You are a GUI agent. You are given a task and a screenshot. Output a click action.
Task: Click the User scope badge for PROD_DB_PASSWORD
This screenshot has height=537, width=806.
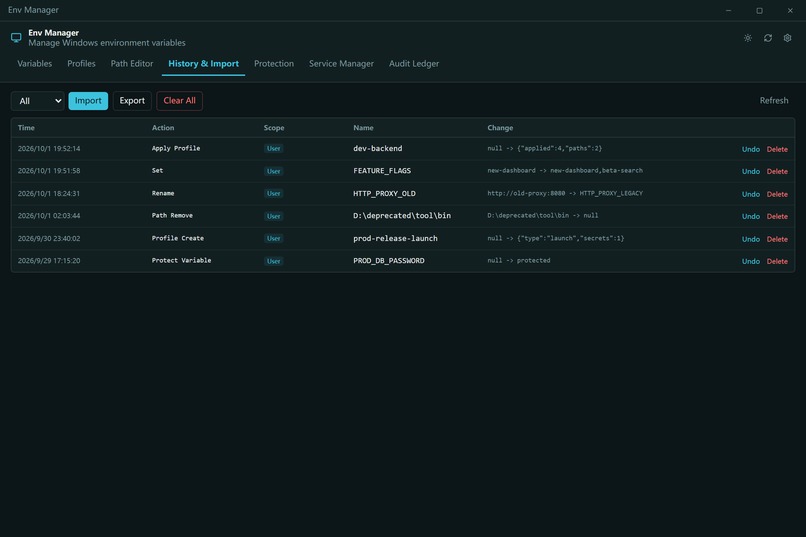[x=273, y=261]
